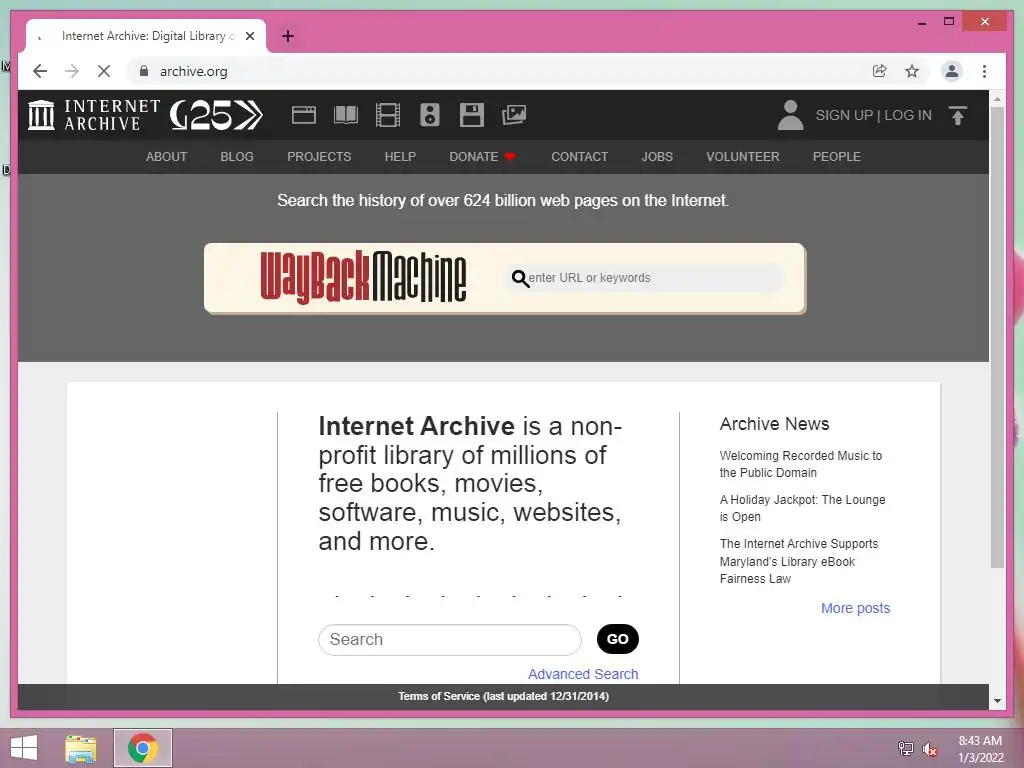Open the Web section icon
Image resolution: width=1024 pixels, height=768 pixels.
[x=304, y=115]
